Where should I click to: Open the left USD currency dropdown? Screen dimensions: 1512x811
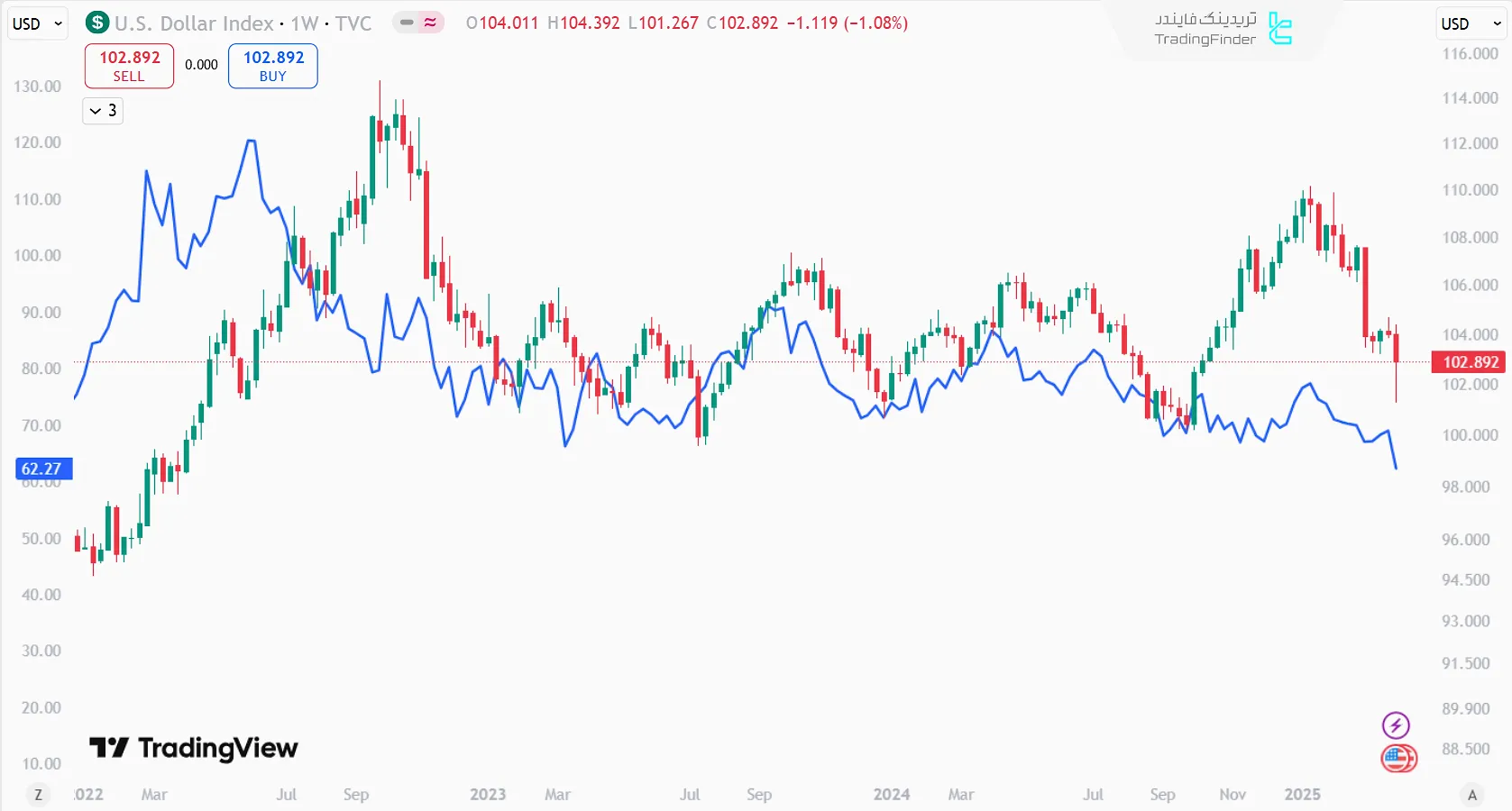(37, 23)
